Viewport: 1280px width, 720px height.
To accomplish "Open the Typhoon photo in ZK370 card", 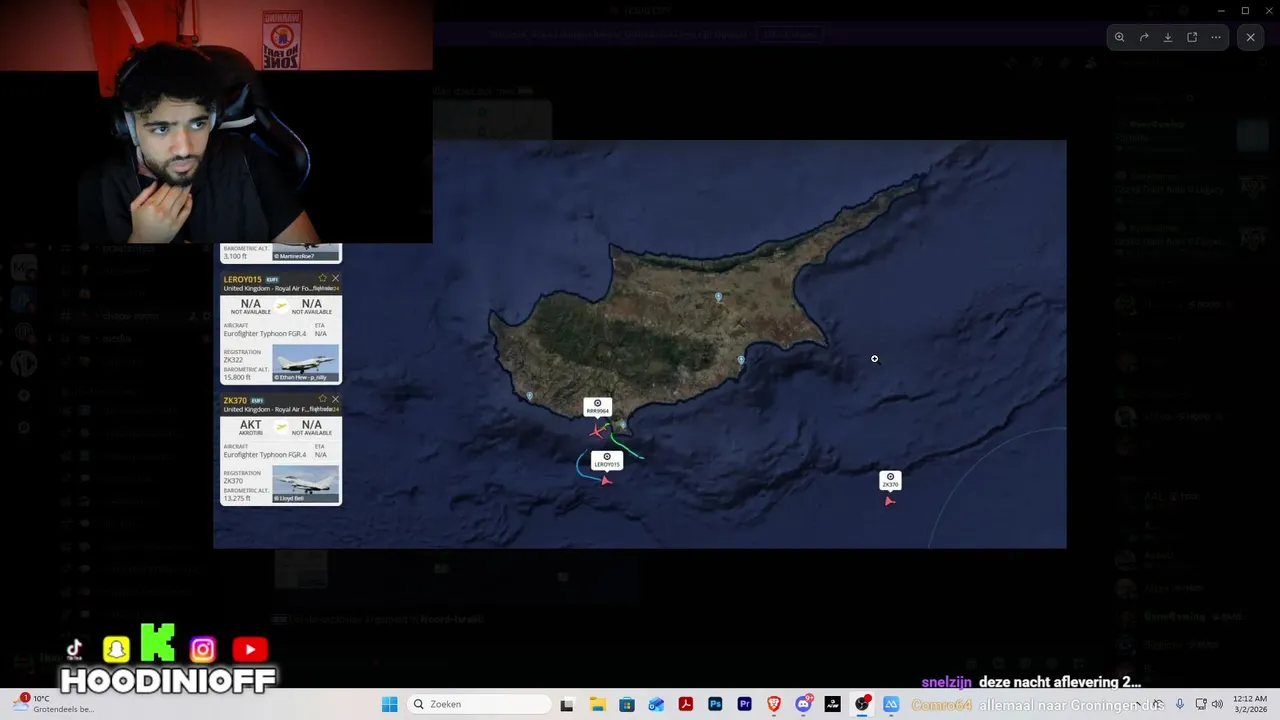I will tap(305, 484).
